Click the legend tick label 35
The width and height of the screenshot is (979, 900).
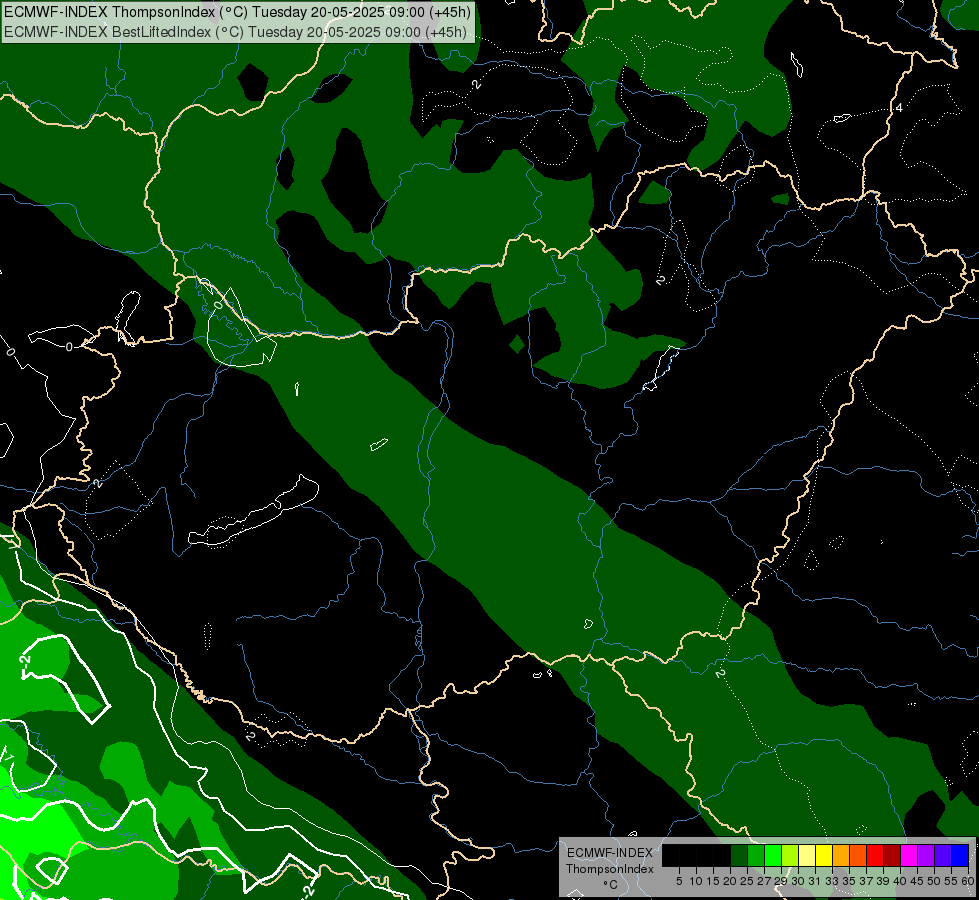pyautogui.click(x=849, y=881)
